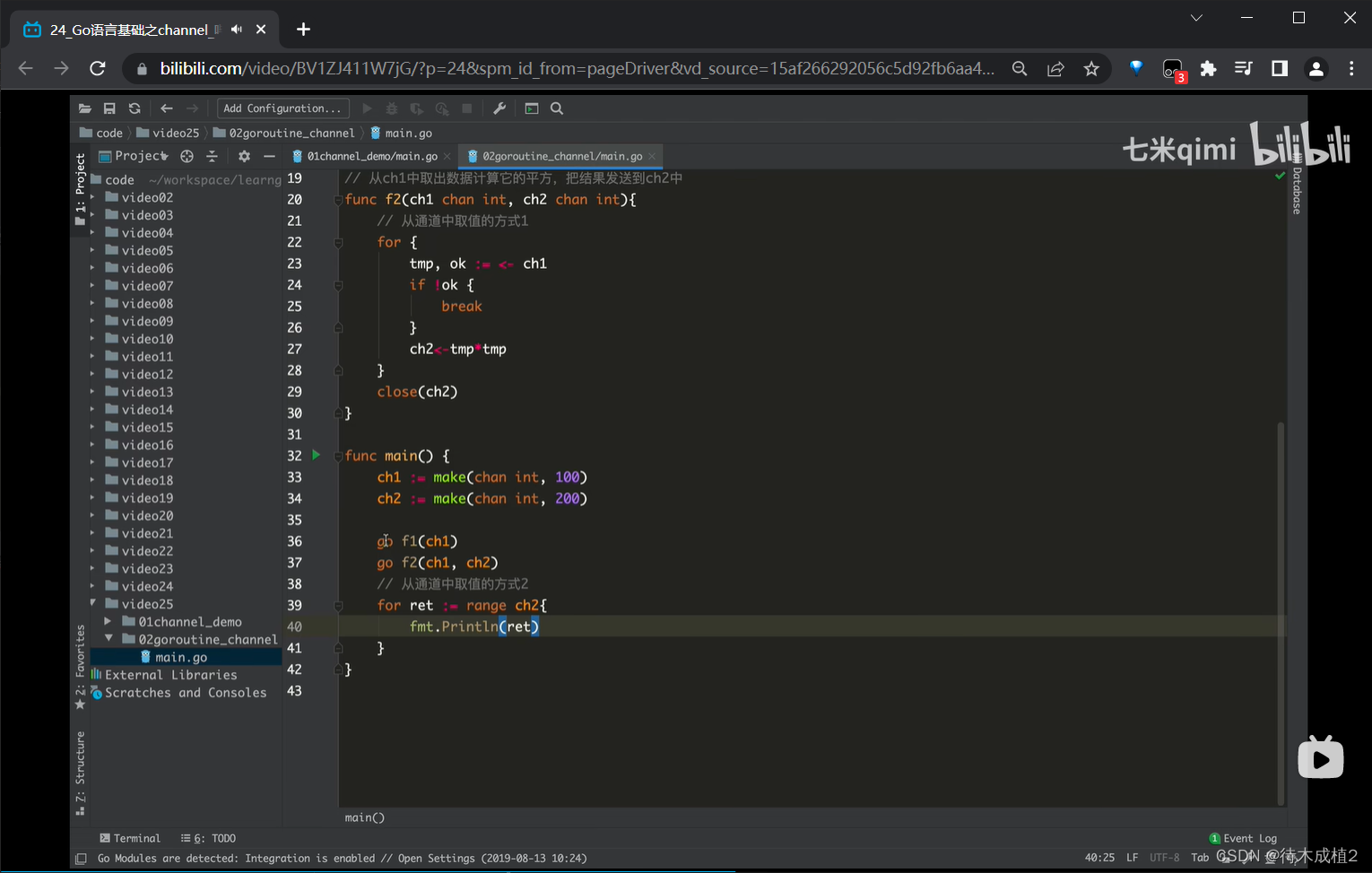Viewport: 1372px width, 873px height.
Task: Open the Project view dropdown
Action: click(134, 156)
